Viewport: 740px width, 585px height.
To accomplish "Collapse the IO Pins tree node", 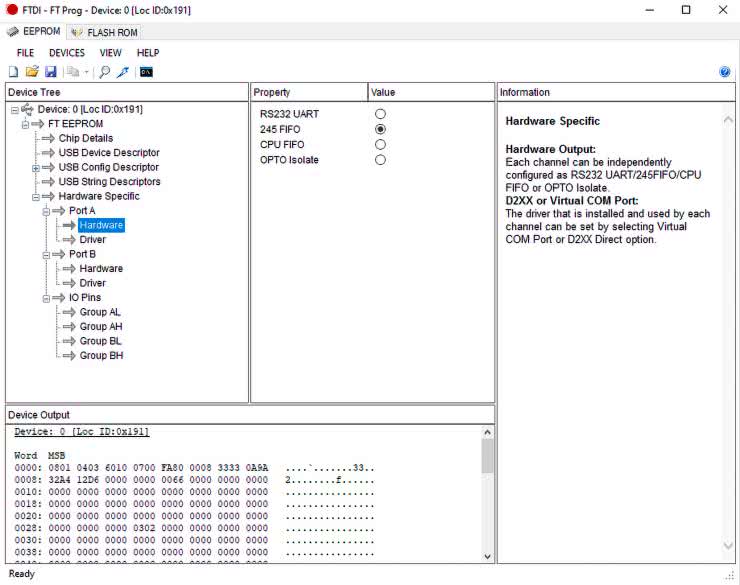I will click(47, 298).
